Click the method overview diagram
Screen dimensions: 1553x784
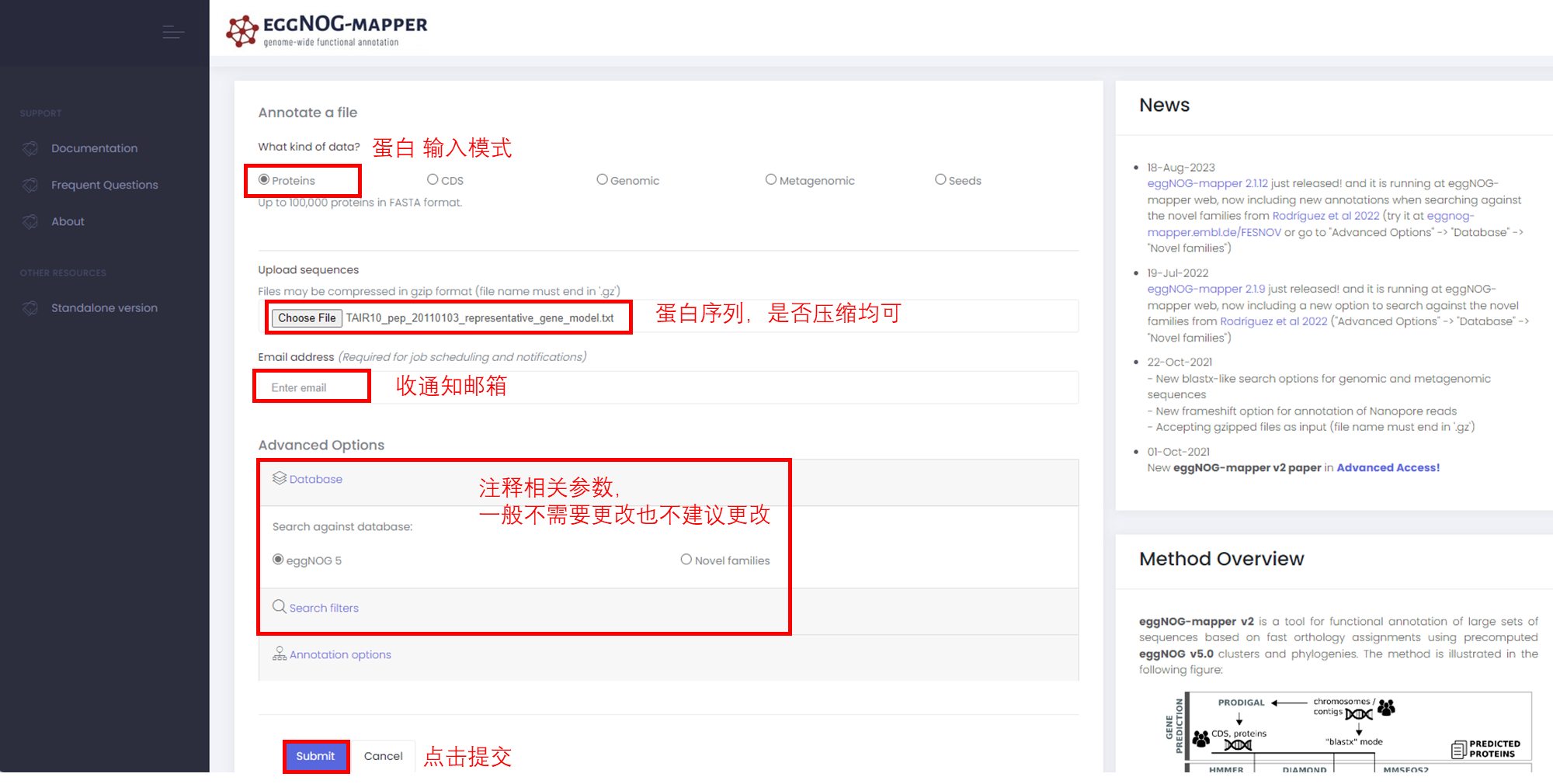pyautogui.click(x=1347, y=732)
